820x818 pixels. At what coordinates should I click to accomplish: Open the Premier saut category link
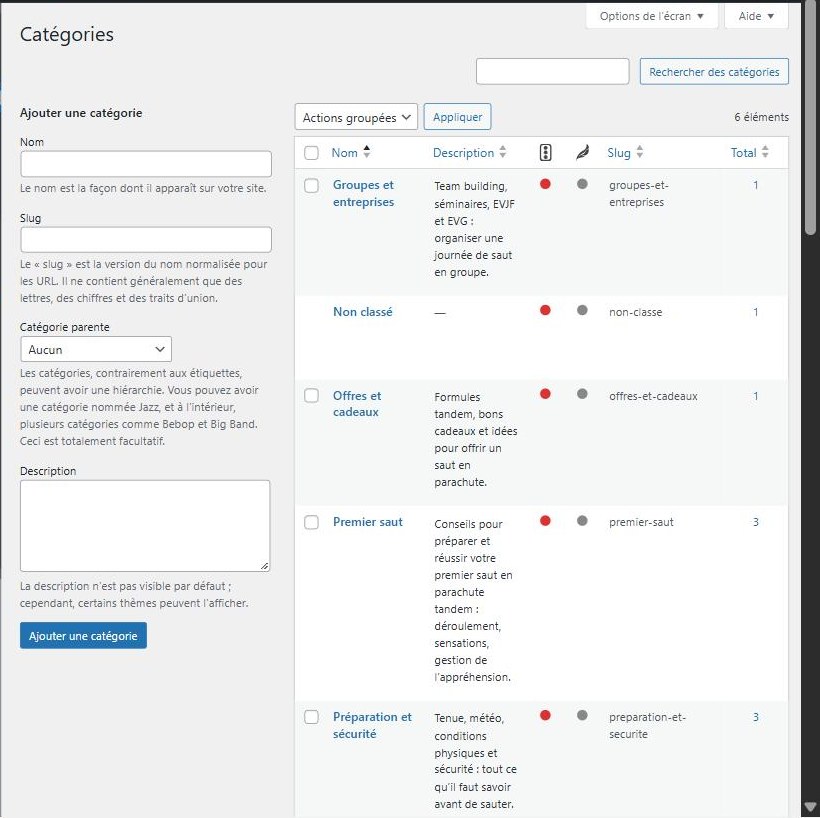pos(368,522)
